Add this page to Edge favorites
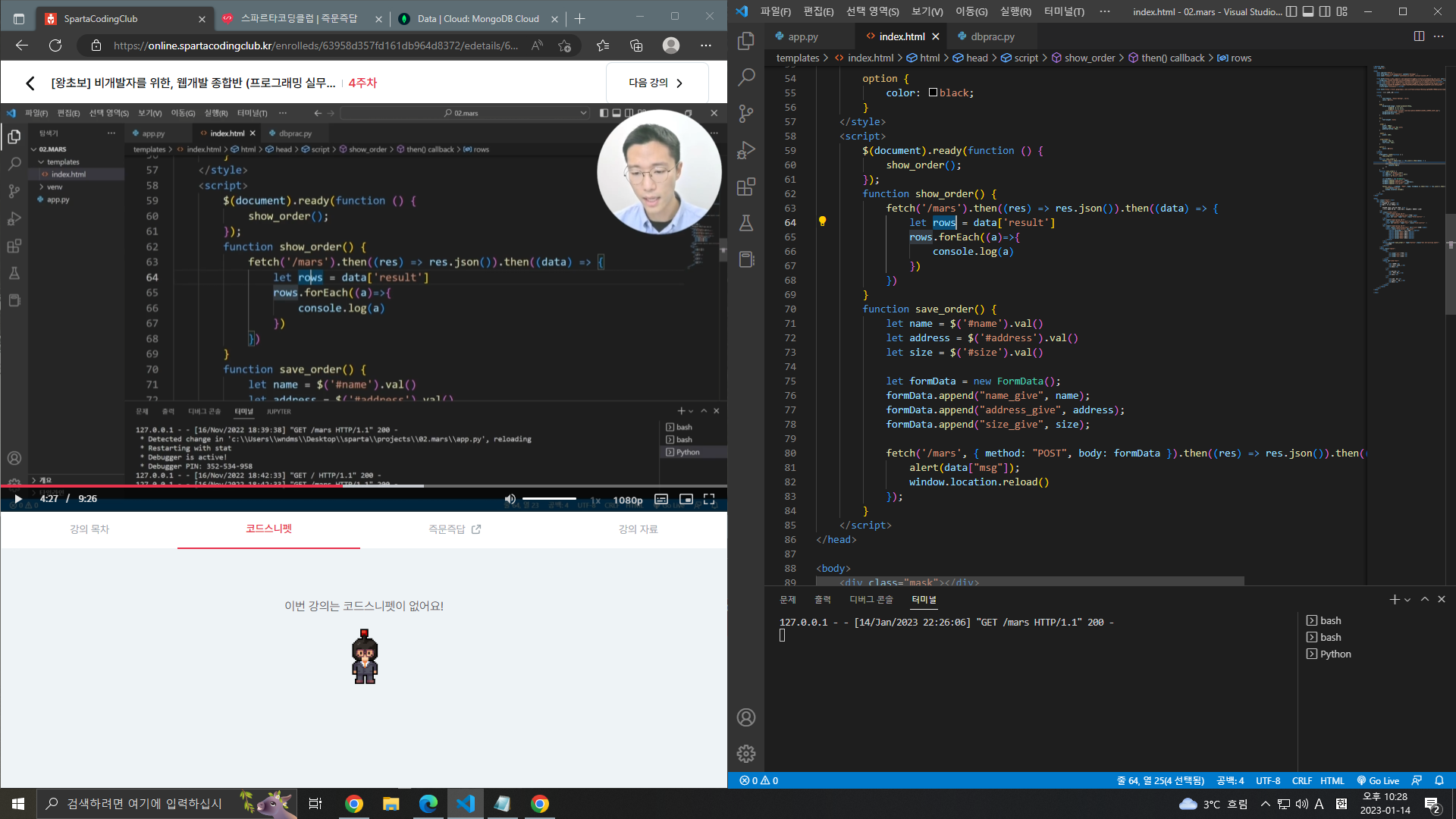 click(x=564, y=45)
